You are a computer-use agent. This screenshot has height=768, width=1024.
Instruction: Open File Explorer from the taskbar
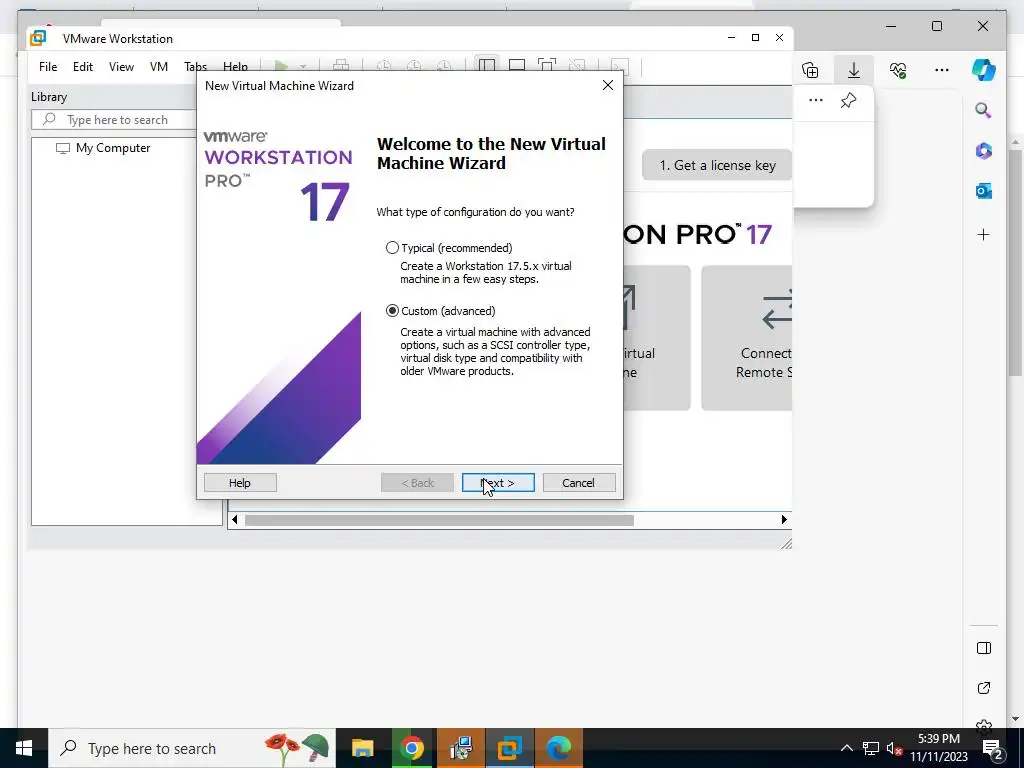point(362,748)
